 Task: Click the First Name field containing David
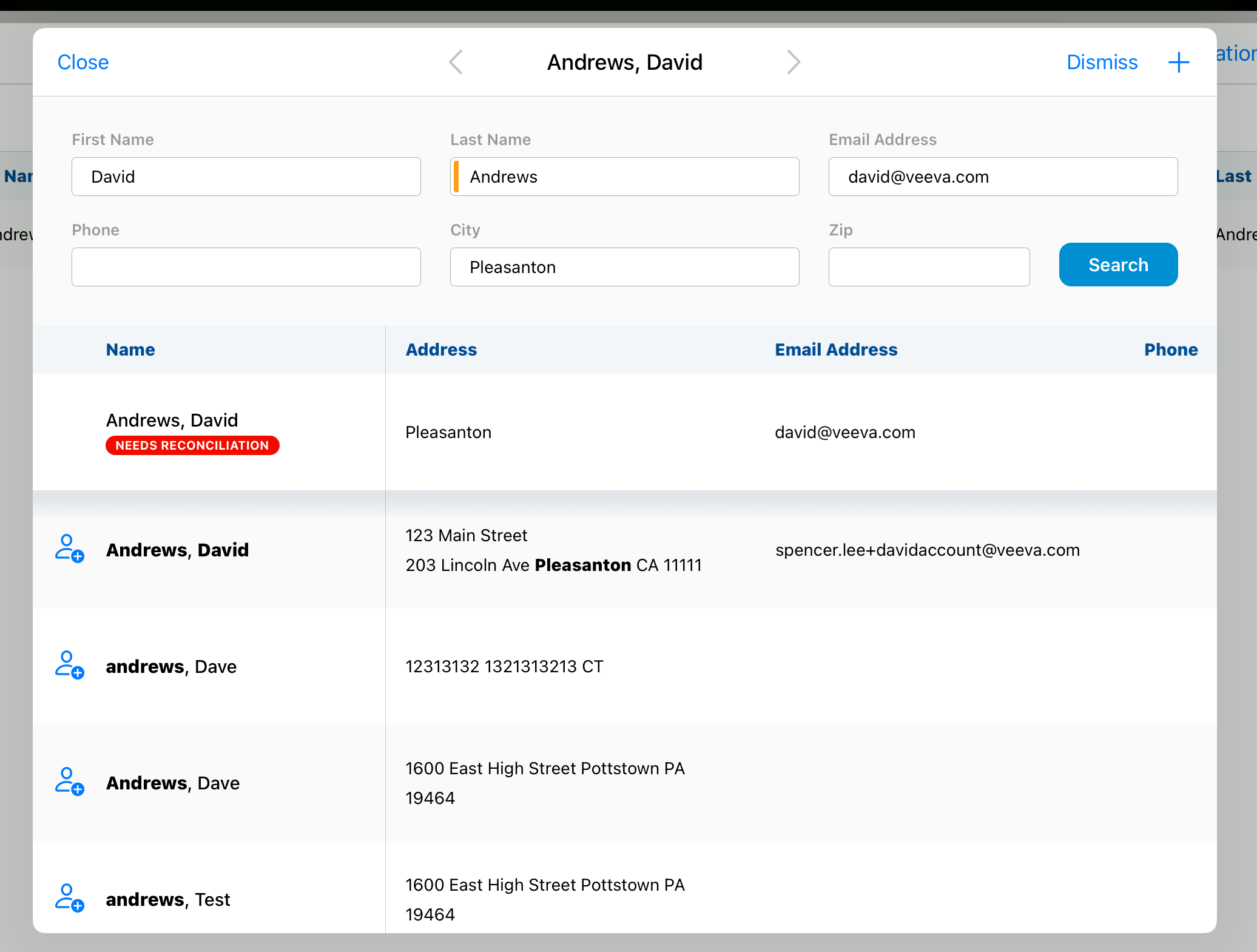point(246,177)
